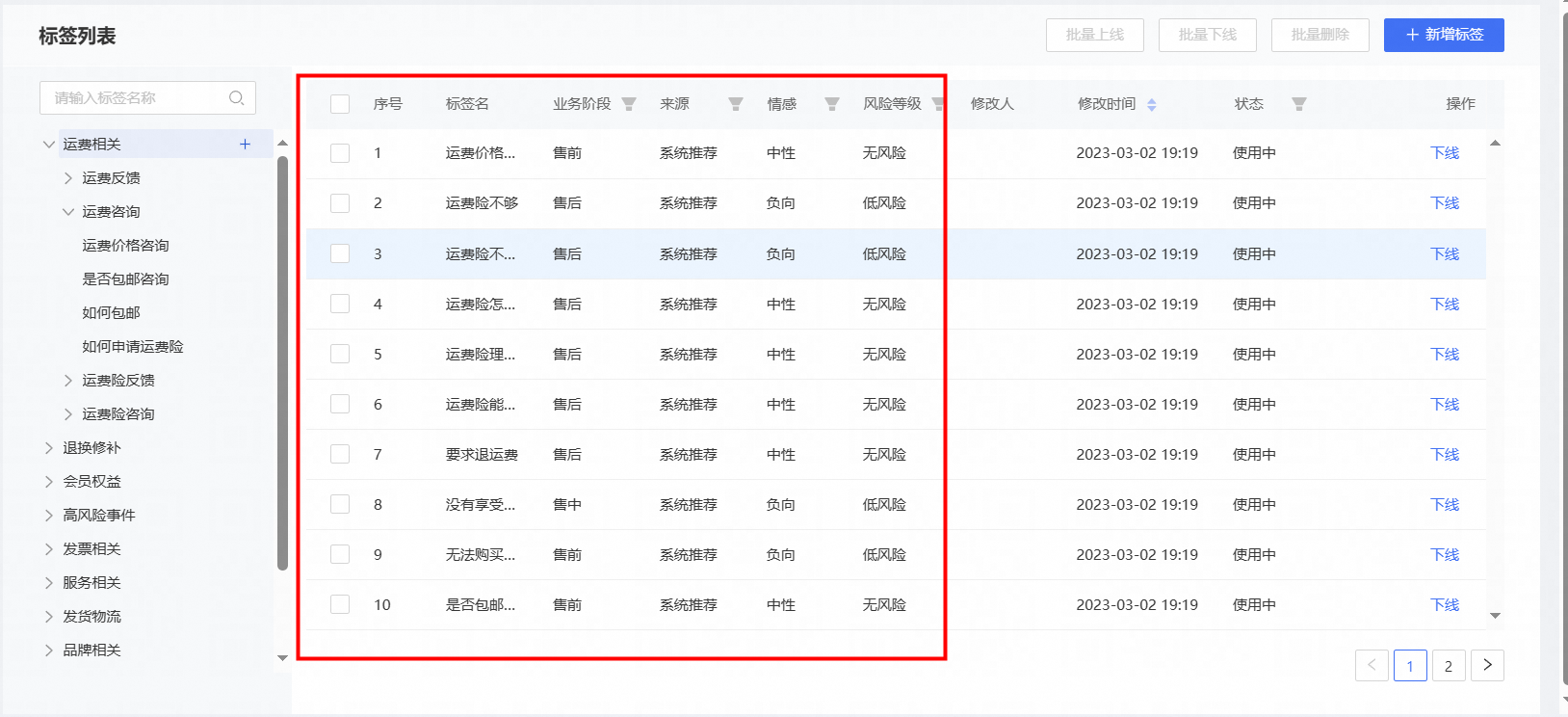Image resolution: width=1568 pixels, height=717 pixels.
Task: Check the box for row 10 是否包邮
Action: pyautogui.click(x=340, y=604)
